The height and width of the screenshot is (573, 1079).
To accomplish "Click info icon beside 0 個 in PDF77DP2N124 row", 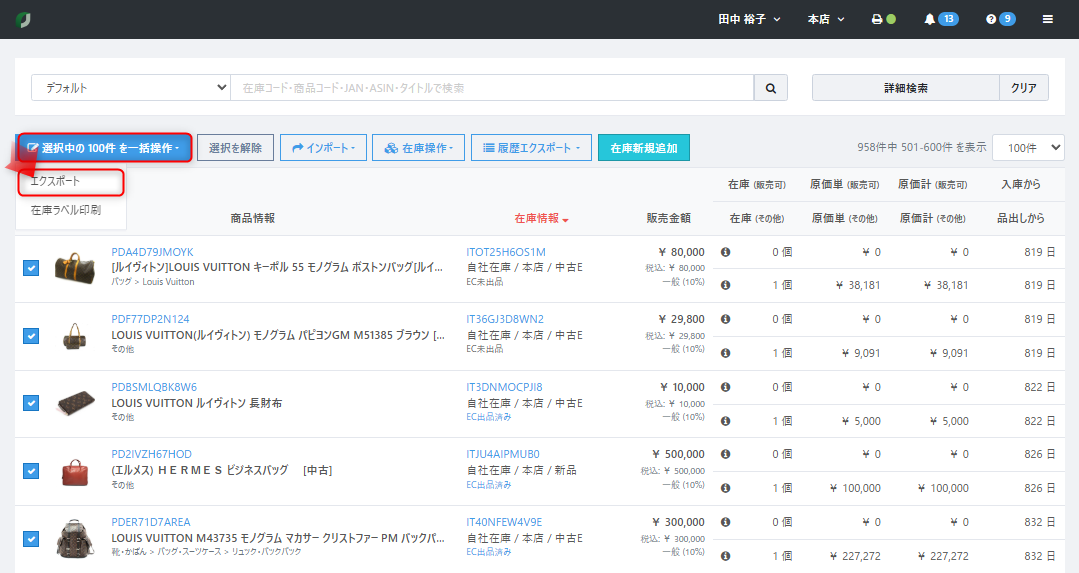I will (x=725, y=319).
